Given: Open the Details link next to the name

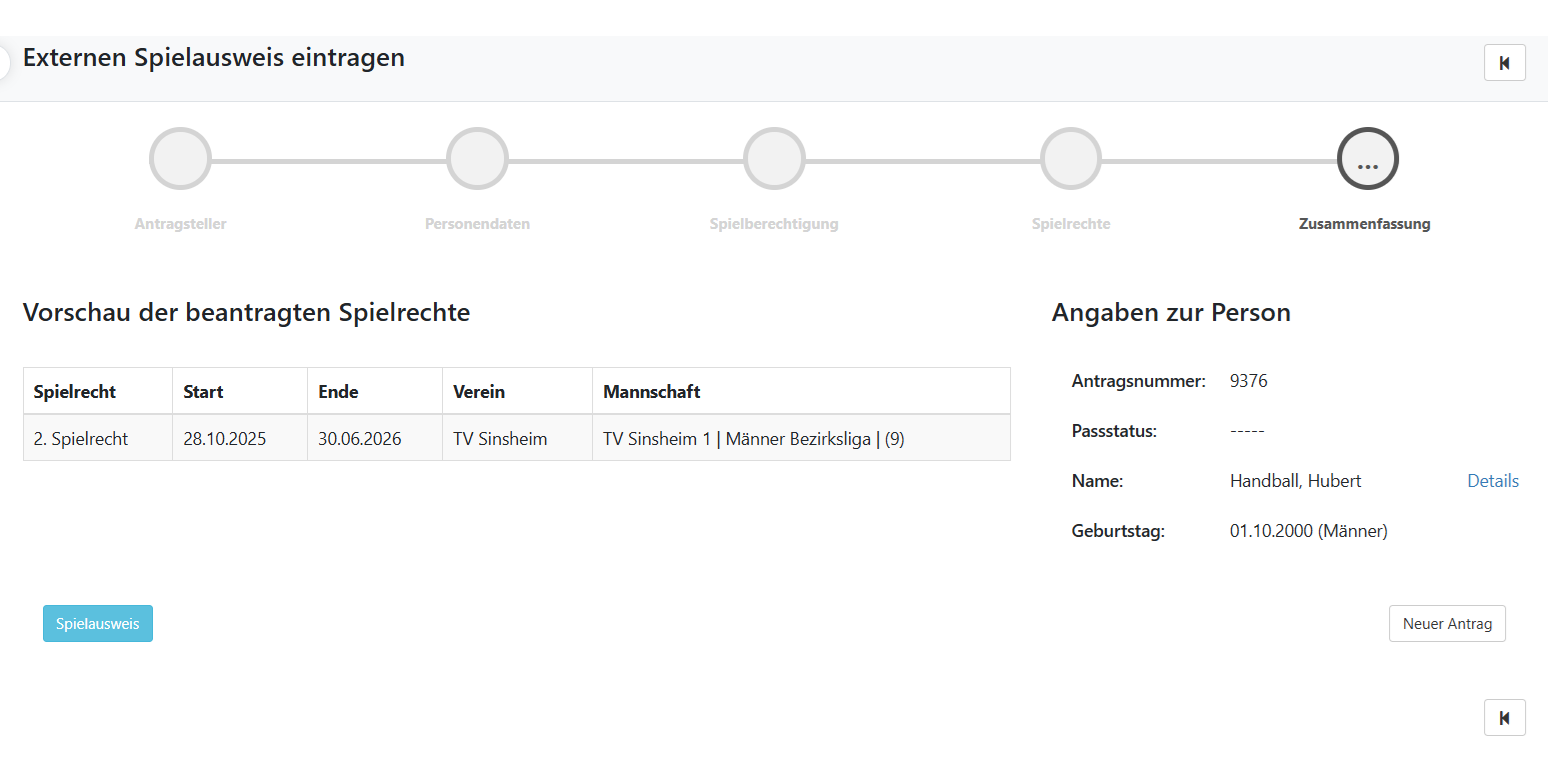Looking at the screenshot, I should tap(1492, 481).
